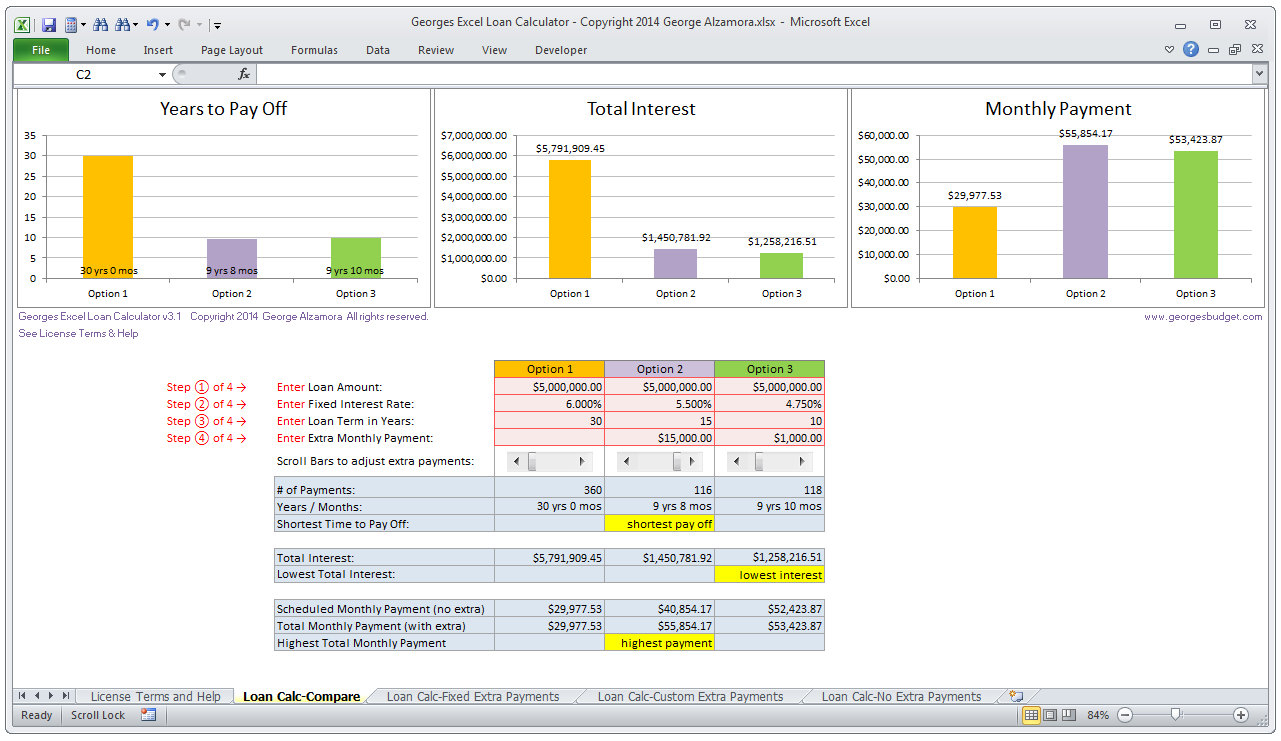
Task: Switch to Normal view in status bar
Action: pyautogui.click(x=1031, y=715)
